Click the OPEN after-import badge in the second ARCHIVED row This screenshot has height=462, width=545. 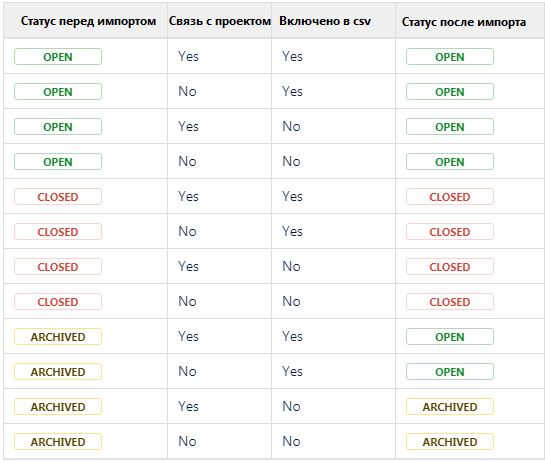pos(450,372)
